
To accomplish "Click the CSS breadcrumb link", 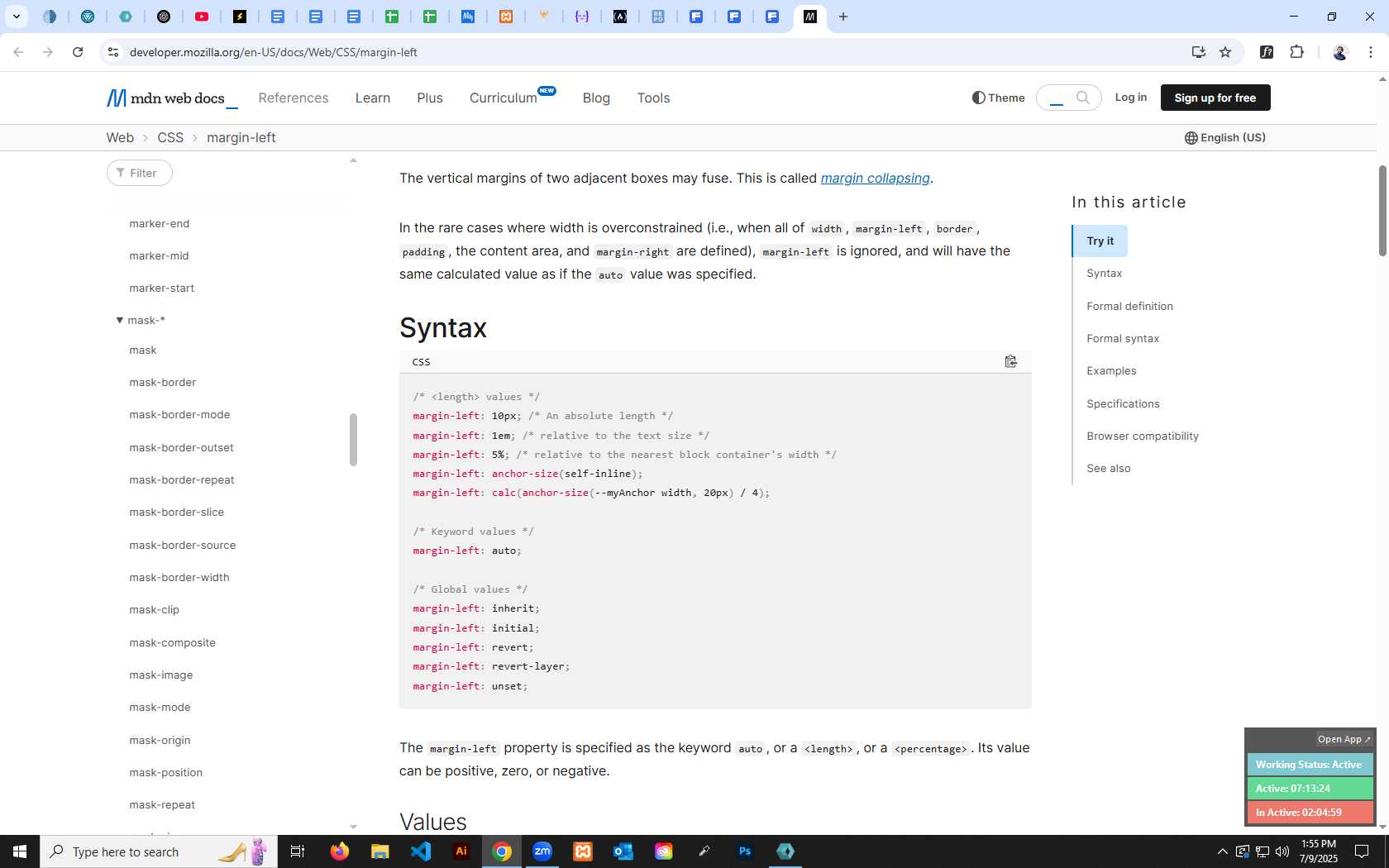I will [x=170, y=137].
